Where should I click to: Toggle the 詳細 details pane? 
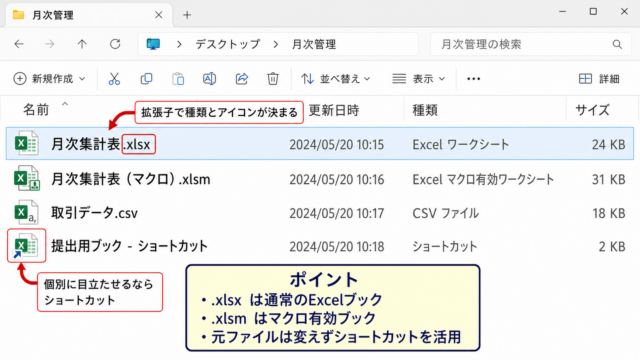(x=599, y=78)
